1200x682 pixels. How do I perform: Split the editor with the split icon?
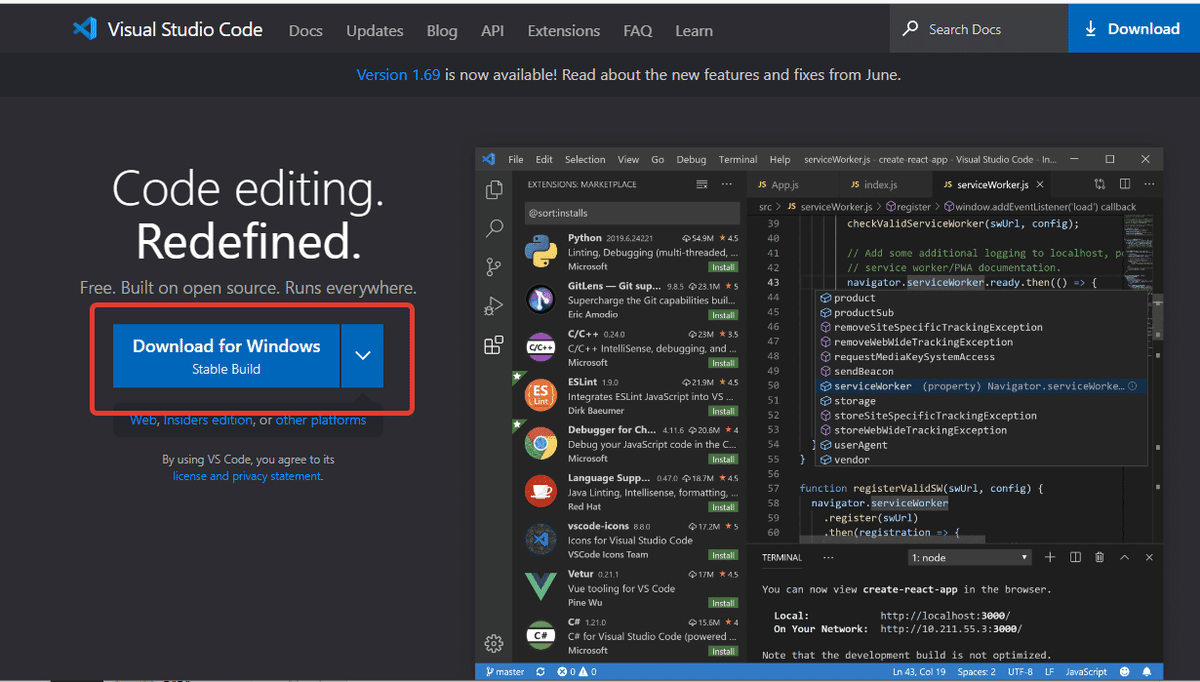(1125, 184)
